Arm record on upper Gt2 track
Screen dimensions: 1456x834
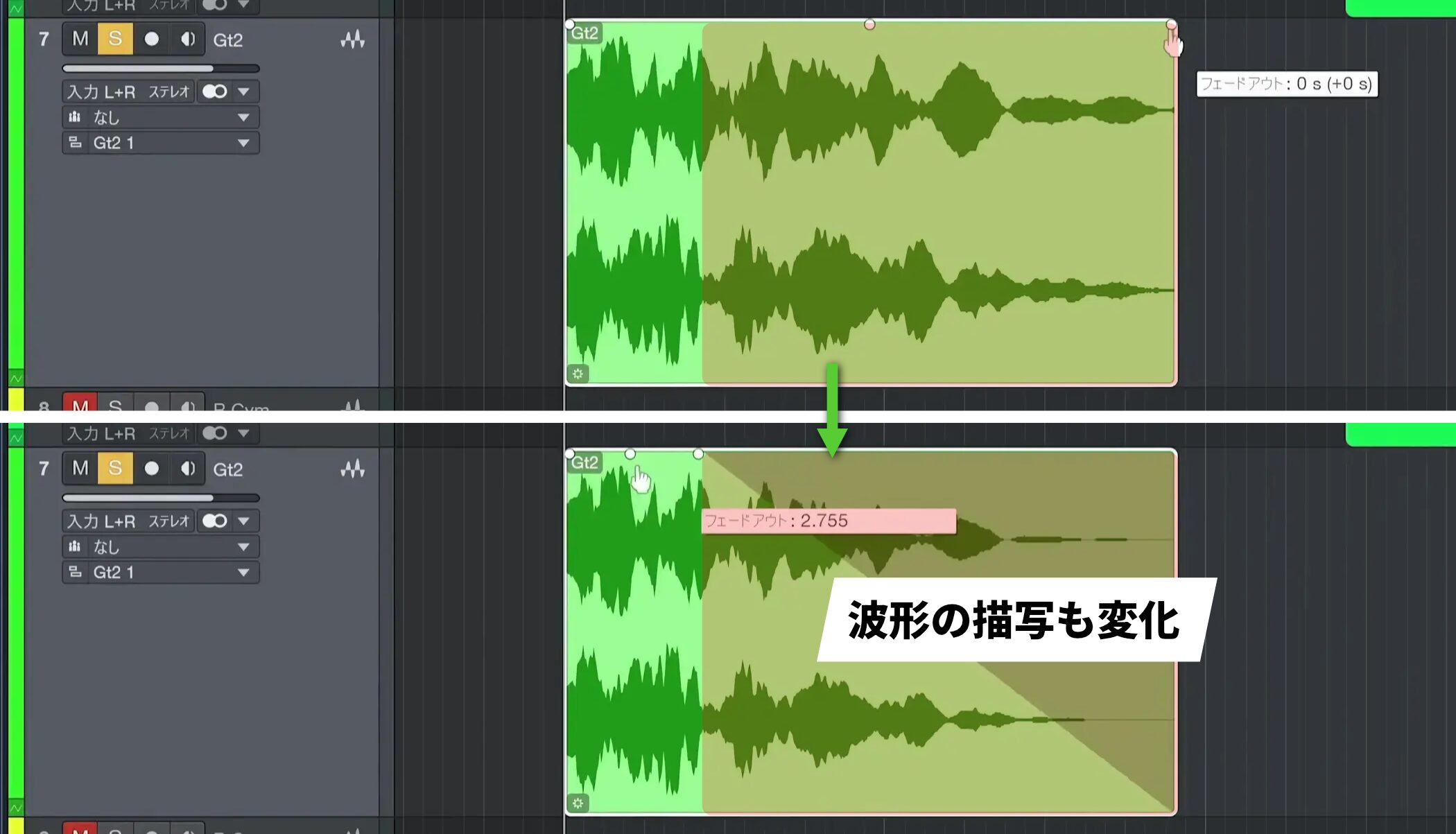[x=152, y=39]
